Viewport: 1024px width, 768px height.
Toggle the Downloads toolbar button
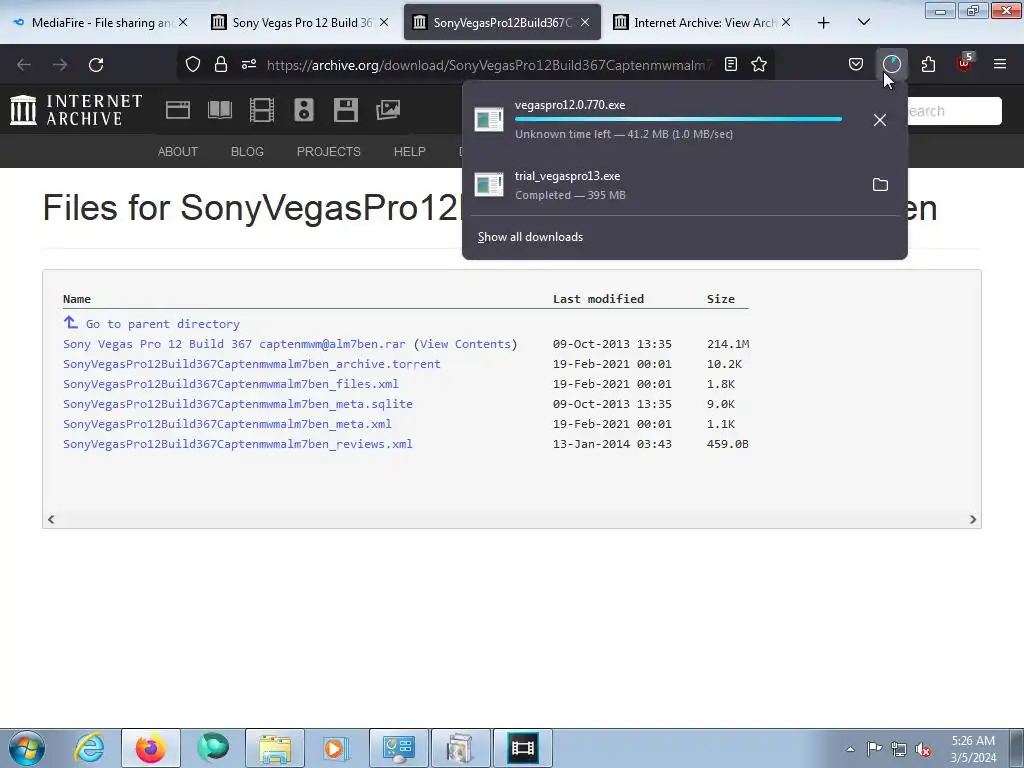coord(891,64)
